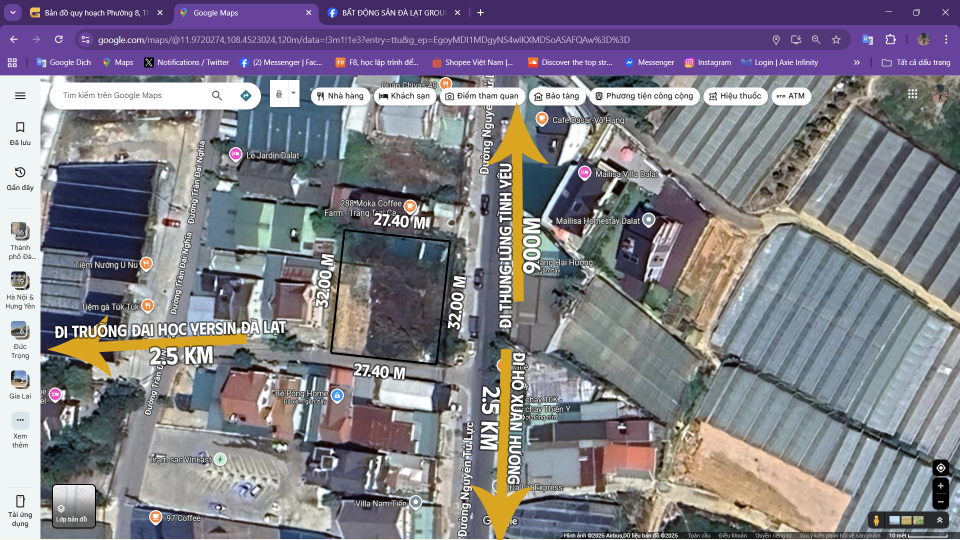Click the 97 Coffee map pin
This screenshot has width=960, height=540.
(x=156, y=517)
